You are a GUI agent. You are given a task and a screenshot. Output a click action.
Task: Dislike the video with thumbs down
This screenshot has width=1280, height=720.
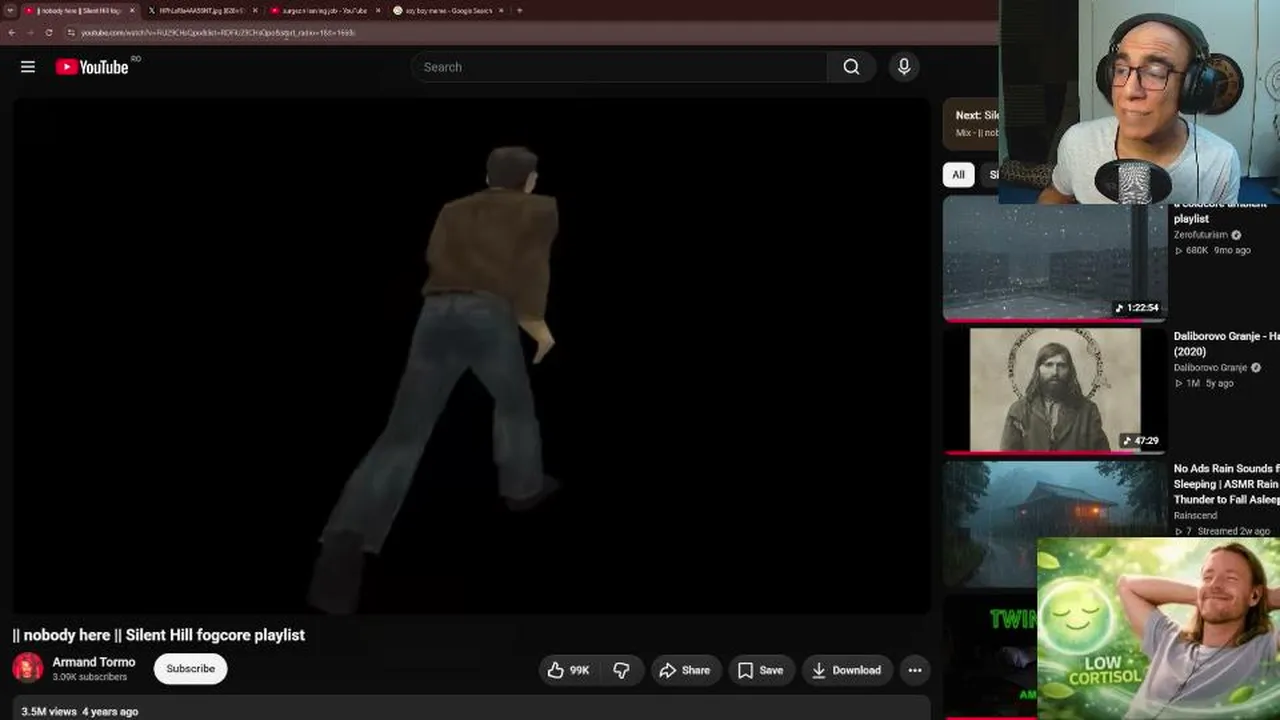621,670
